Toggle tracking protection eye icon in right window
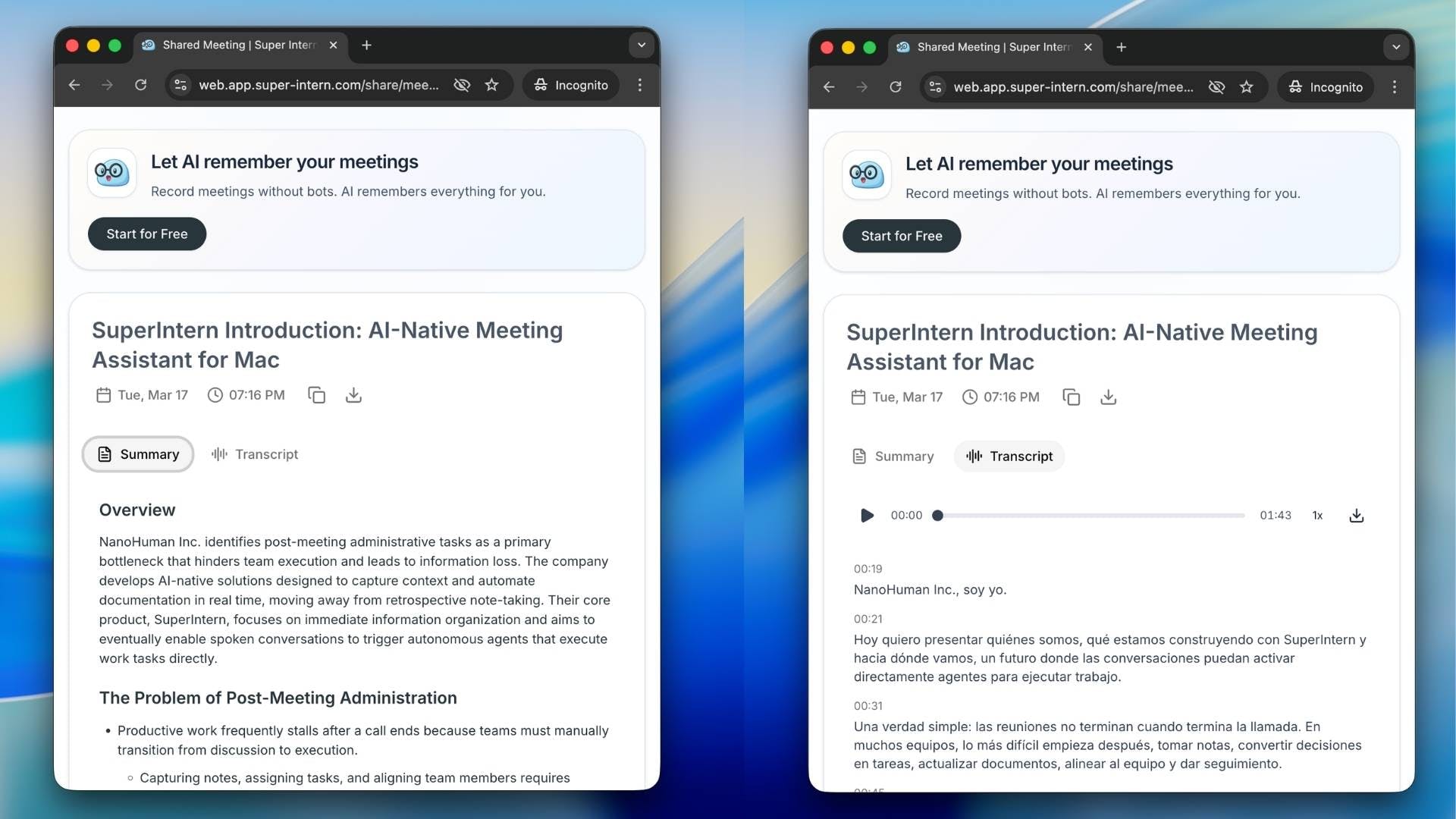Viewport: 1456px width, 819px height. pos(1216,87)
